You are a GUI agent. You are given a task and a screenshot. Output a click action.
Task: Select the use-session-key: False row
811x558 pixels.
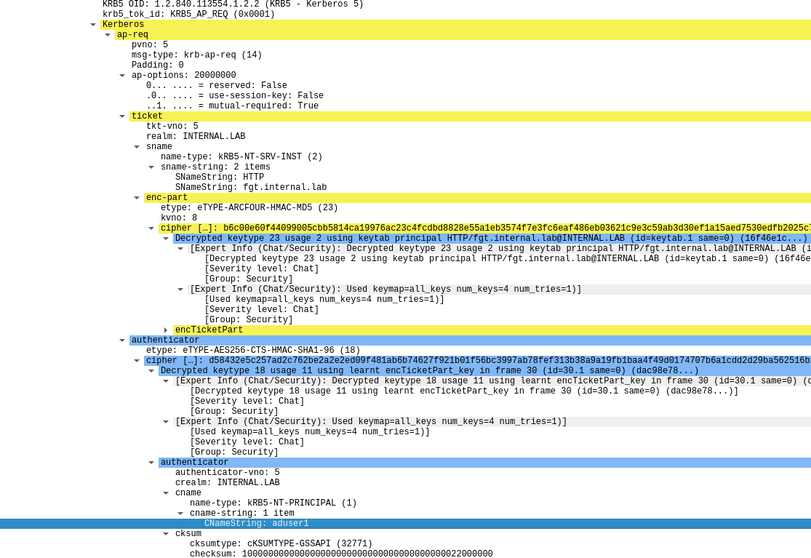235,96
